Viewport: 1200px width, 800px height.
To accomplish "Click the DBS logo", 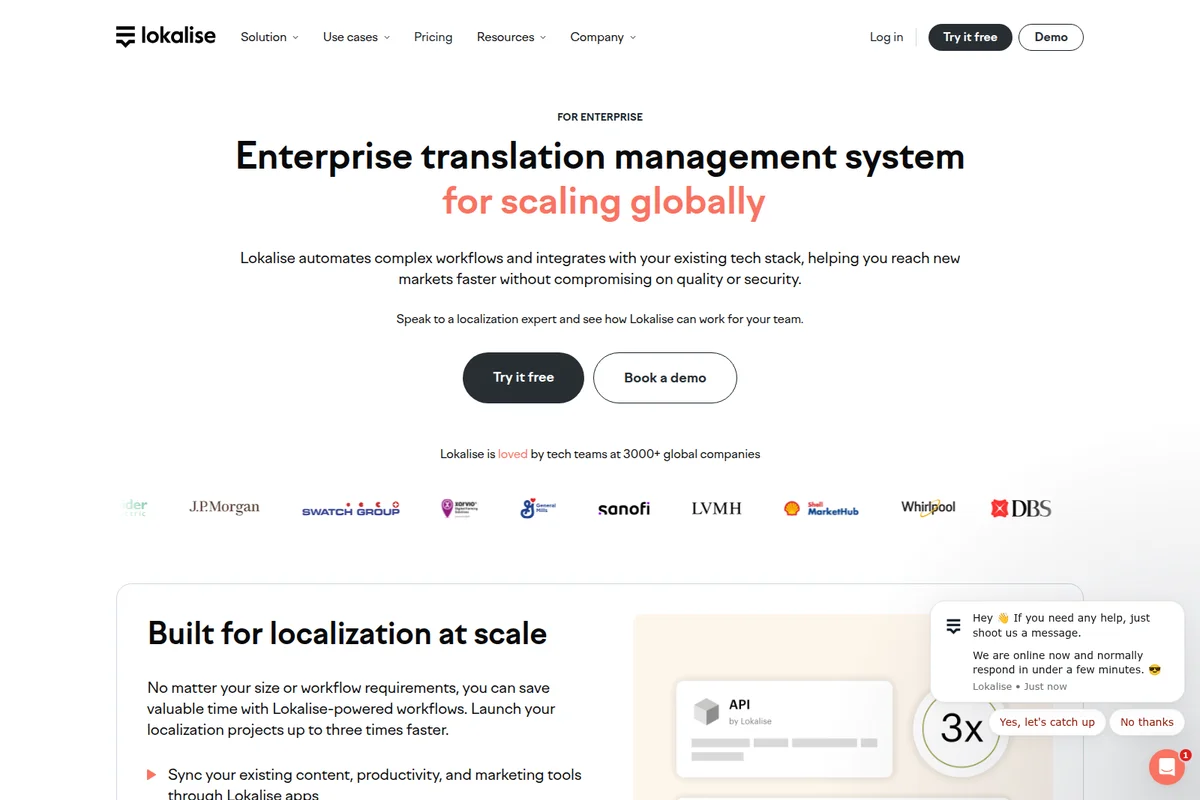I will coord(1020,508).
